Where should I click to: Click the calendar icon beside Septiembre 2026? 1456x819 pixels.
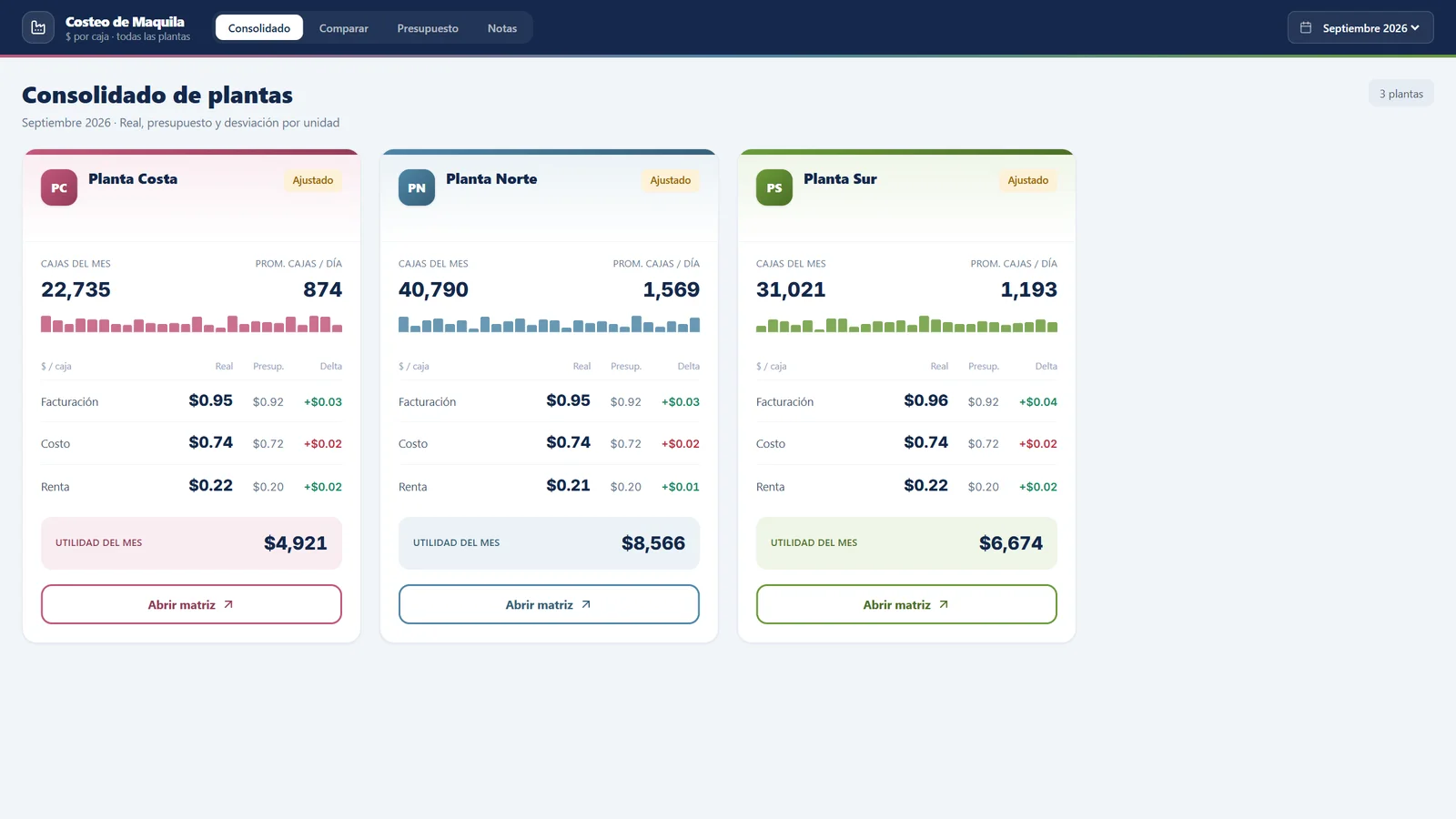click(x=1306, y=27)
